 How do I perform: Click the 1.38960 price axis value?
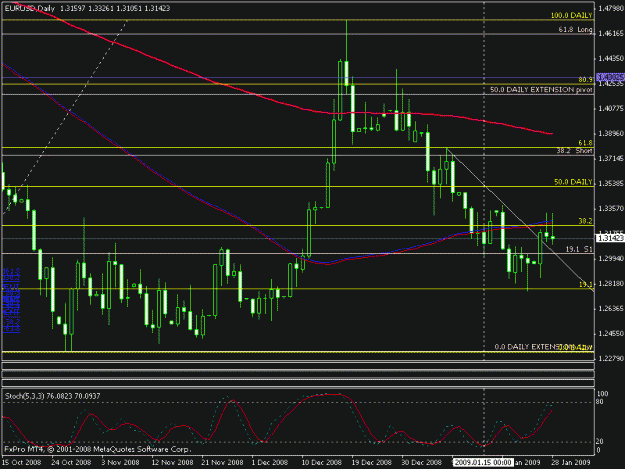611,133
